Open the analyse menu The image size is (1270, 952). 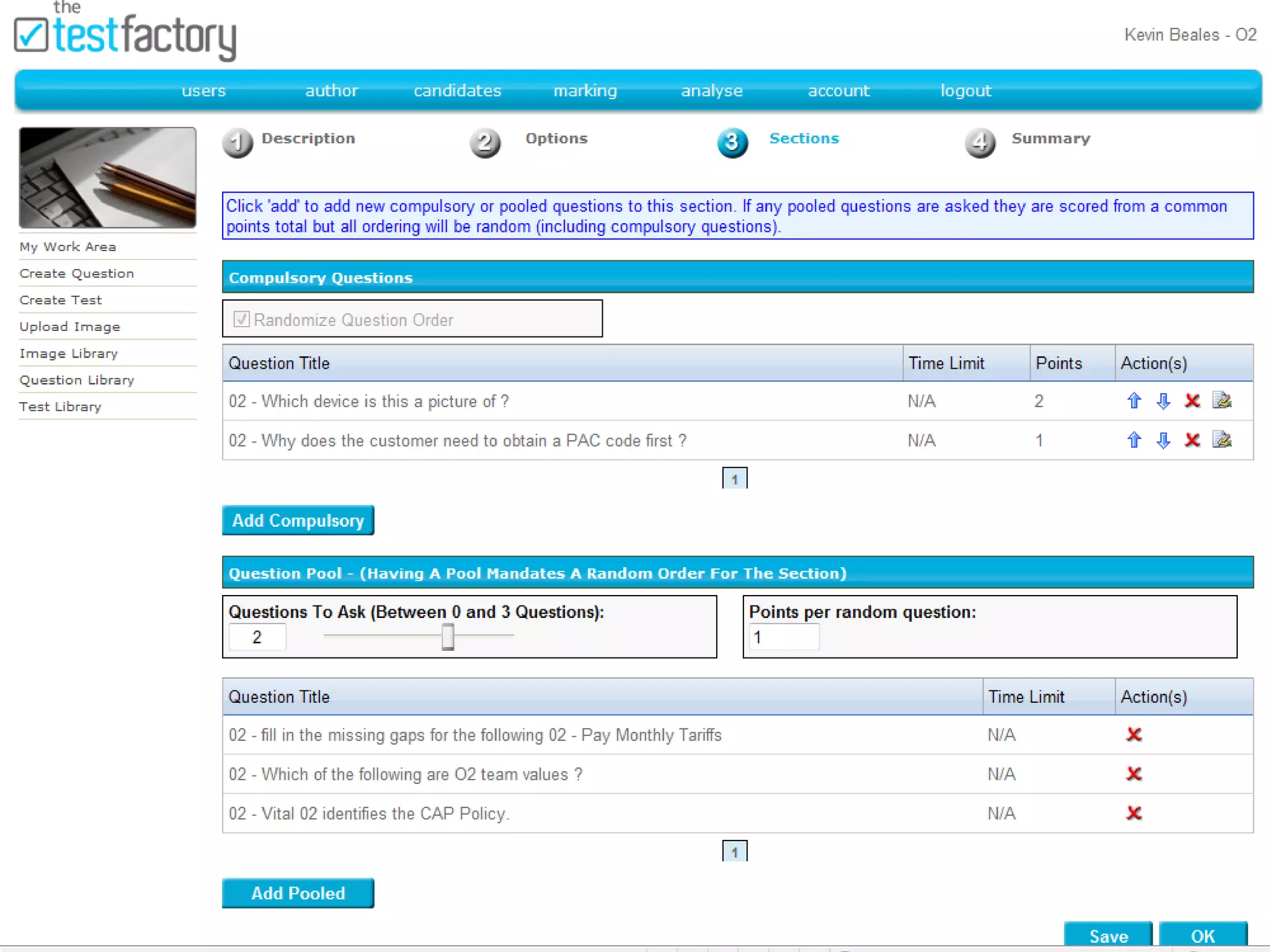point(711,91)
